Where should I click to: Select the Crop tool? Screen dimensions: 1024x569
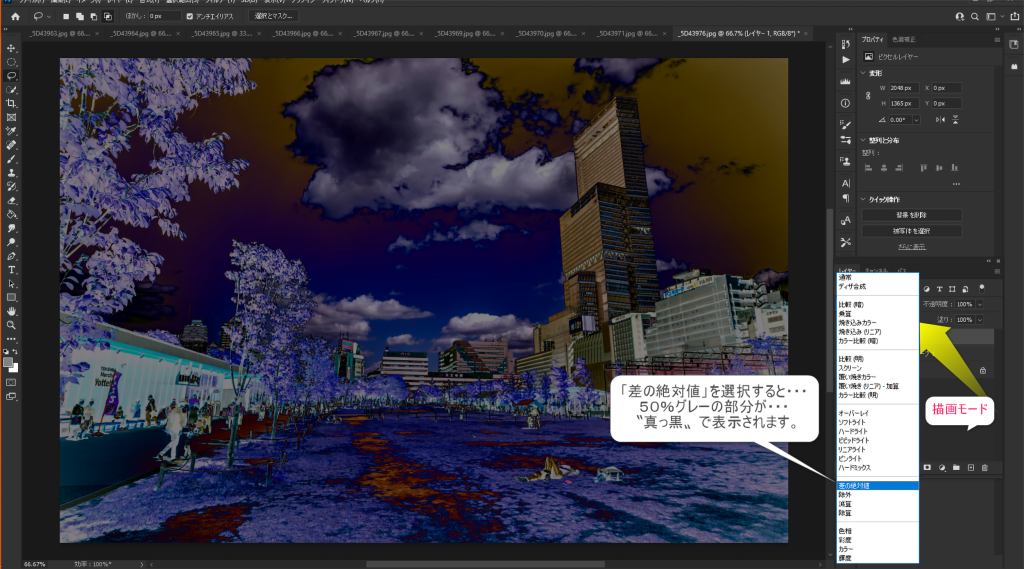[11, 104]
